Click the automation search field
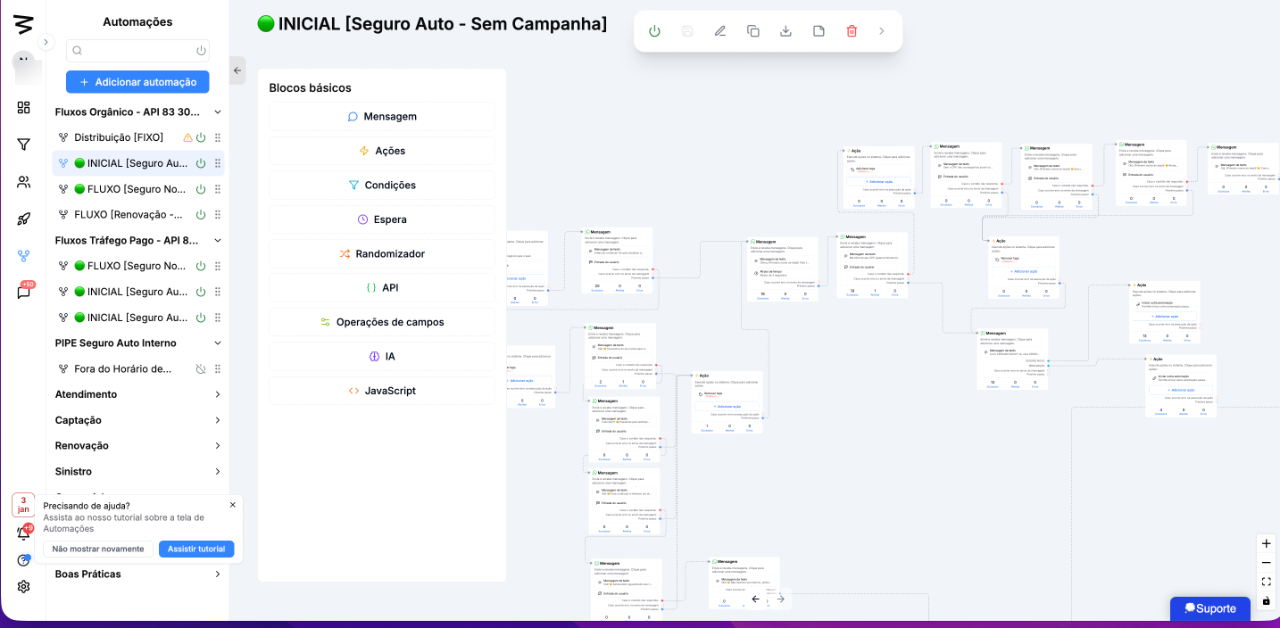Viewport: 1280px width, 628px height. pyautogui.click(x=138, y=50)
